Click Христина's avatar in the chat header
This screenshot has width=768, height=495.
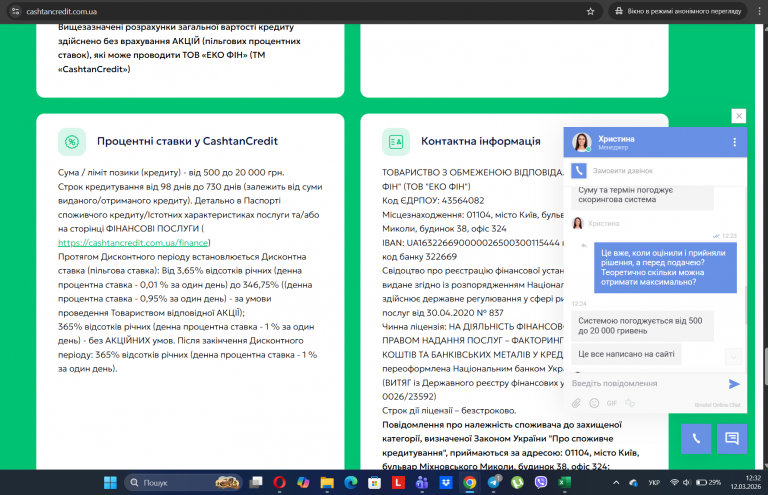point(582,142)
